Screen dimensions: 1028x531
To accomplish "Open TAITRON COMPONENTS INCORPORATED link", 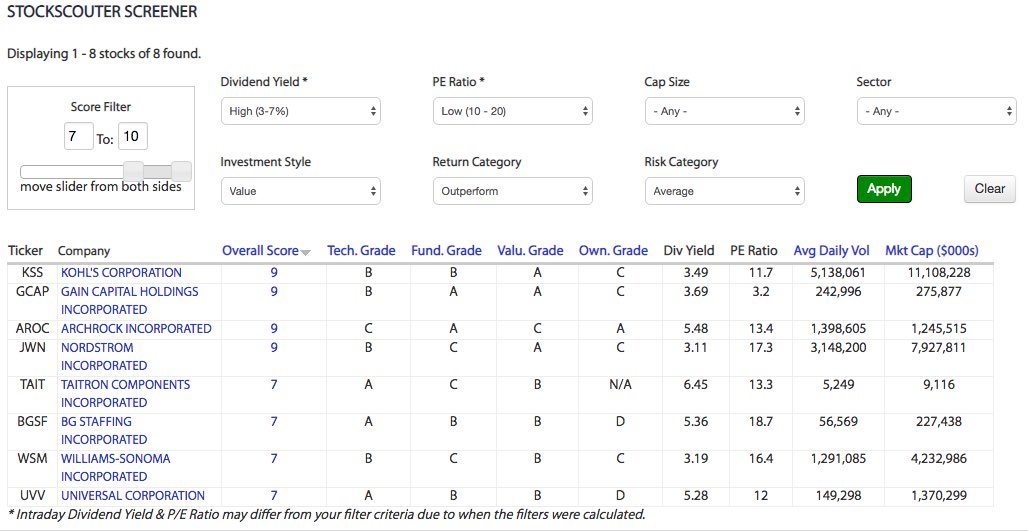I will point(125,393).
